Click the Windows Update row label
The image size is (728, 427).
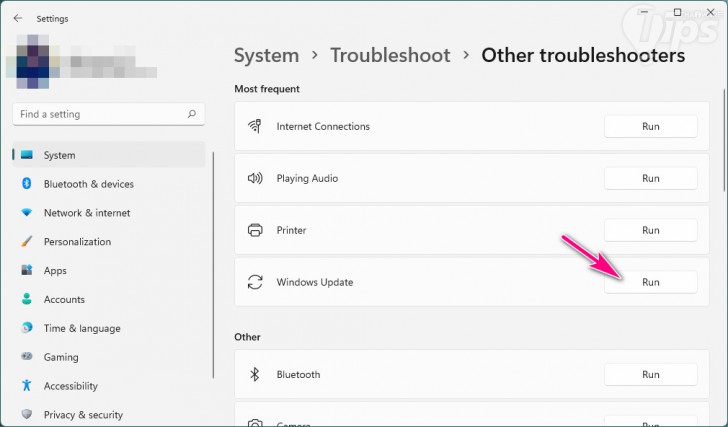tap(315, 282)
